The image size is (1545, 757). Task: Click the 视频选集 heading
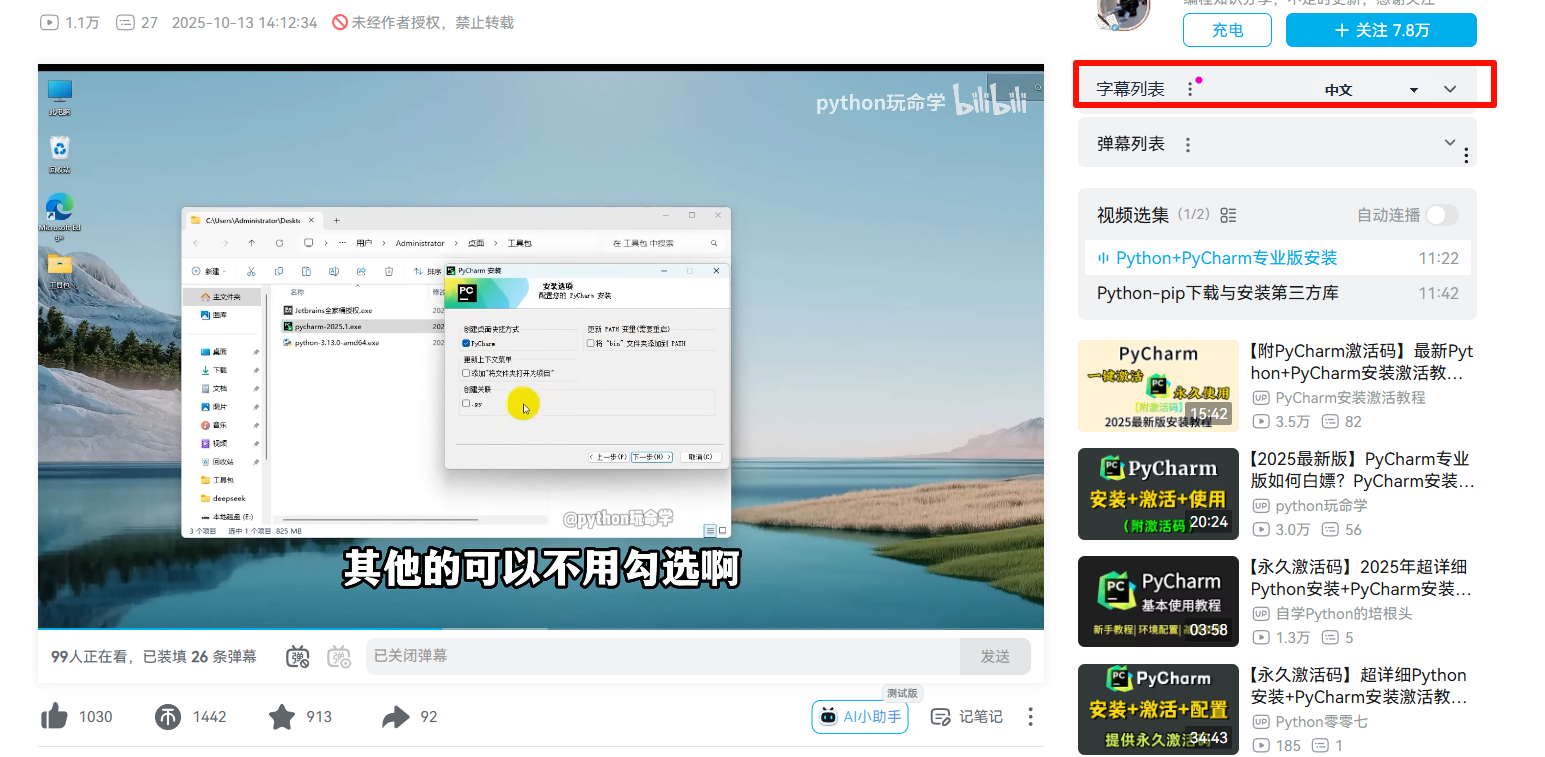pos(1133,215)
